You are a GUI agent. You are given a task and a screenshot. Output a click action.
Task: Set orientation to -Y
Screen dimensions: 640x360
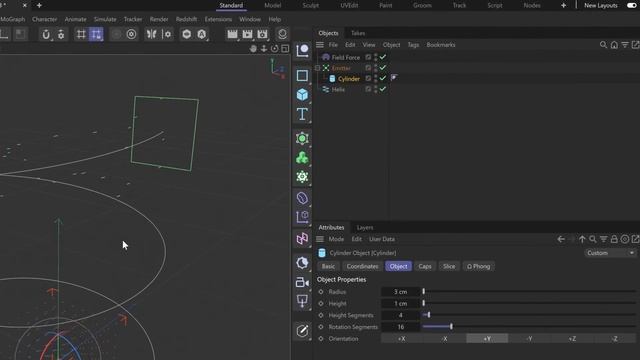[x=529, y=339]
